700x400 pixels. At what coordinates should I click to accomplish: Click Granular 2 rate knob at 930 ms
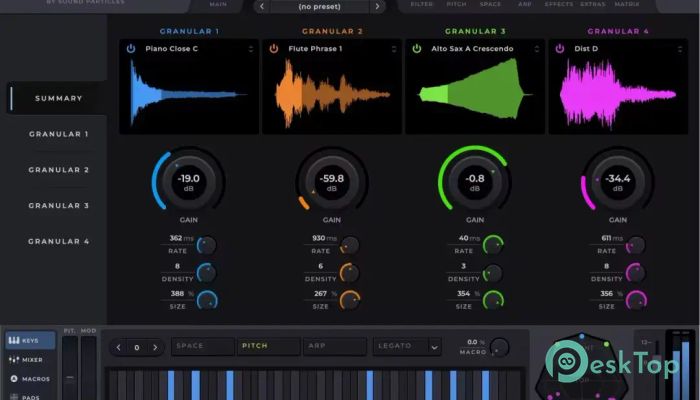350,245
